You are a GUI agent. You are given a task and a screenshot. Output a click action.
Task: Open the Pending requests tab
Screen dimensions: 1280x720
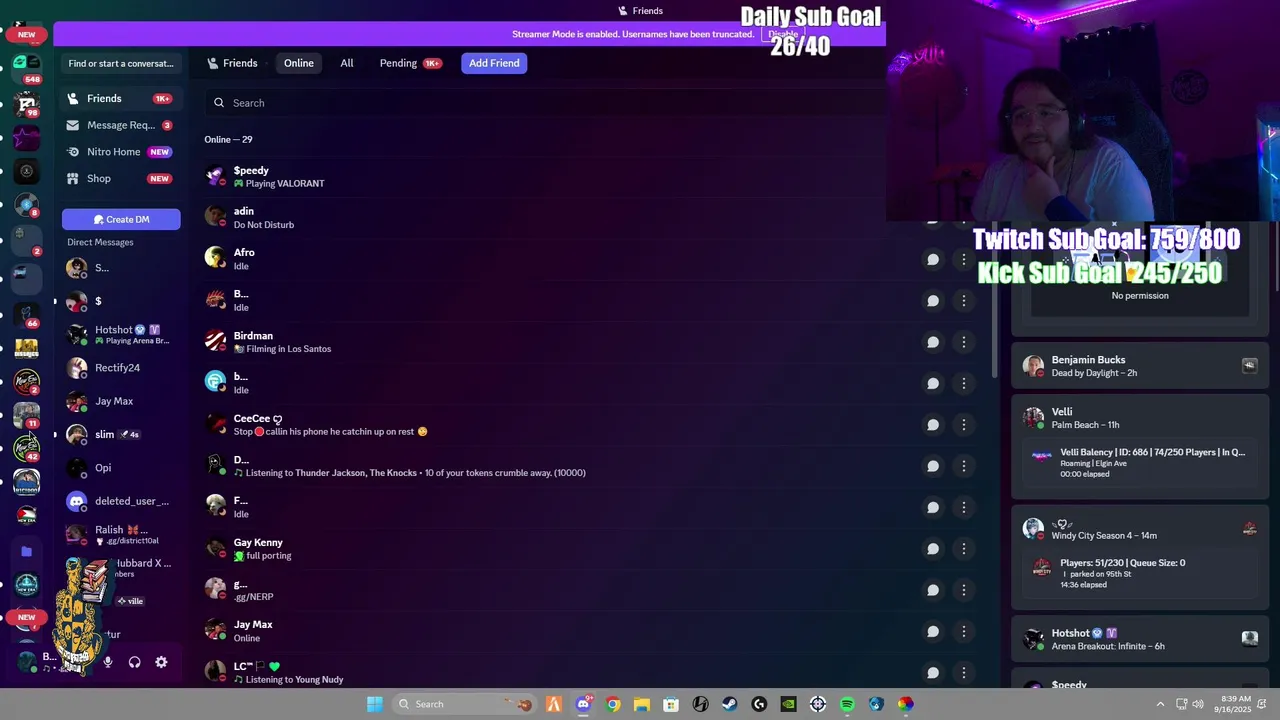(410, 63)
